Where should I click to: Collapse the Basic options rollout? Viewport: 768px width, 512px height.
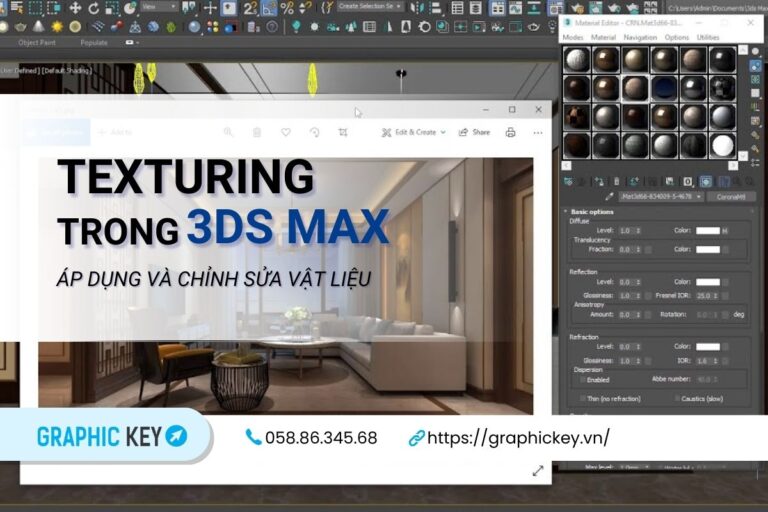[x=592, y=212]
